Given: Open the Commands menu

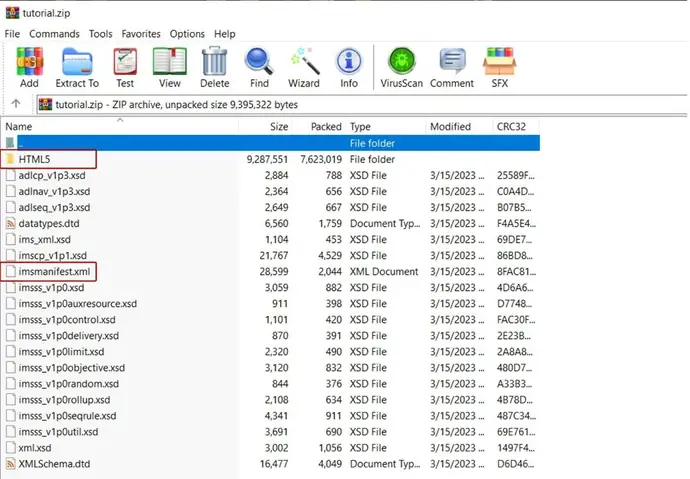Looking at the screenshot, I should (x=55, y=34).
